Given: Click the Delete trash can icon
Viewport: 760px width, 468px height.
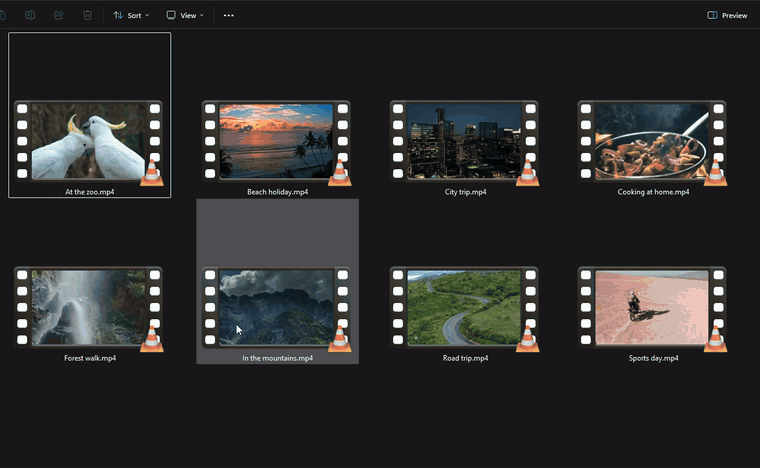Looking at the screenshot, I should 87,15.
